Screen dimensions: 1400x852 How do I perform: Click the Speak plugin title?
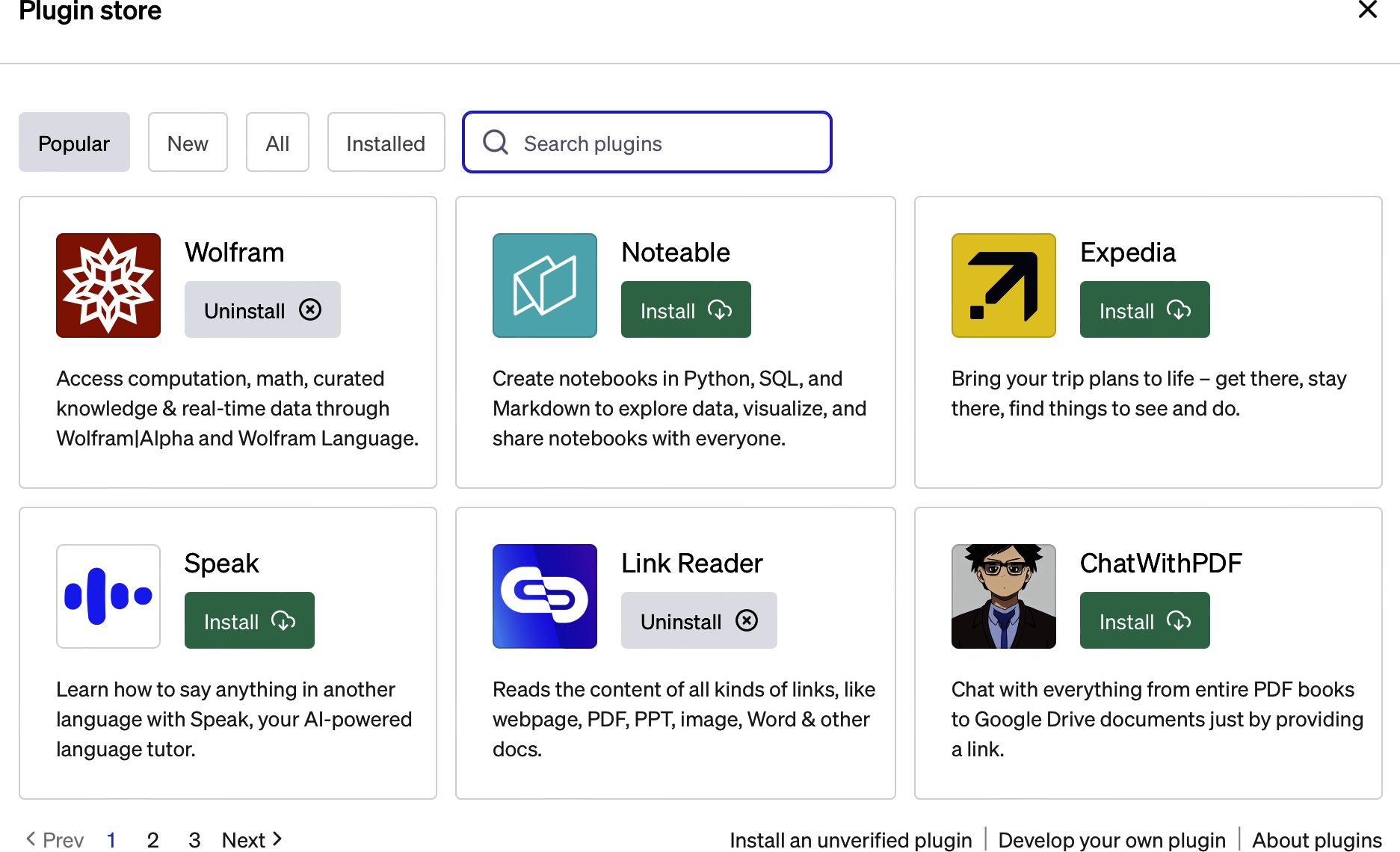pyautogui.click(x=222, y=564)
